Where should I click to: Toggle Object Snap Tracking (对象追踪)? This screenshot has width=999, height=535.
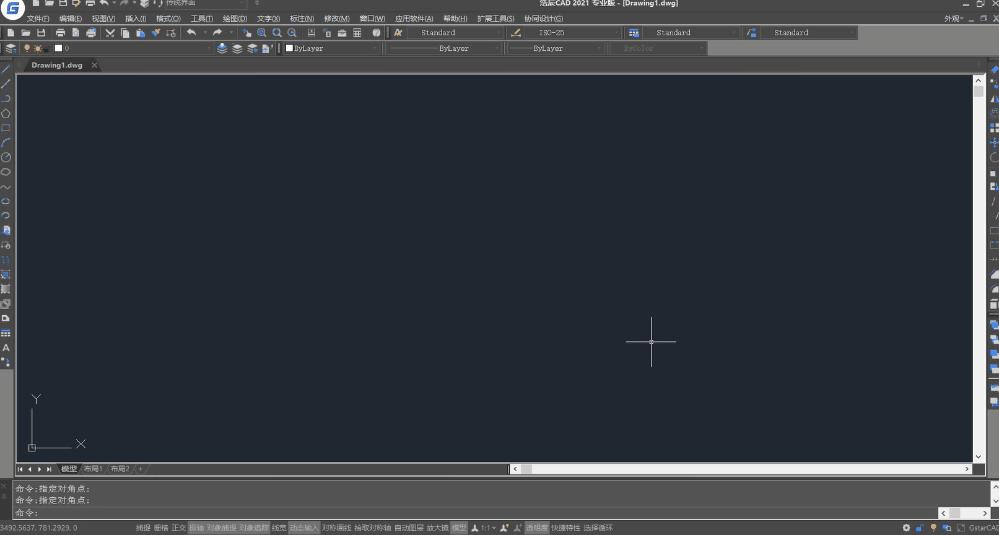tap(254, 528)
